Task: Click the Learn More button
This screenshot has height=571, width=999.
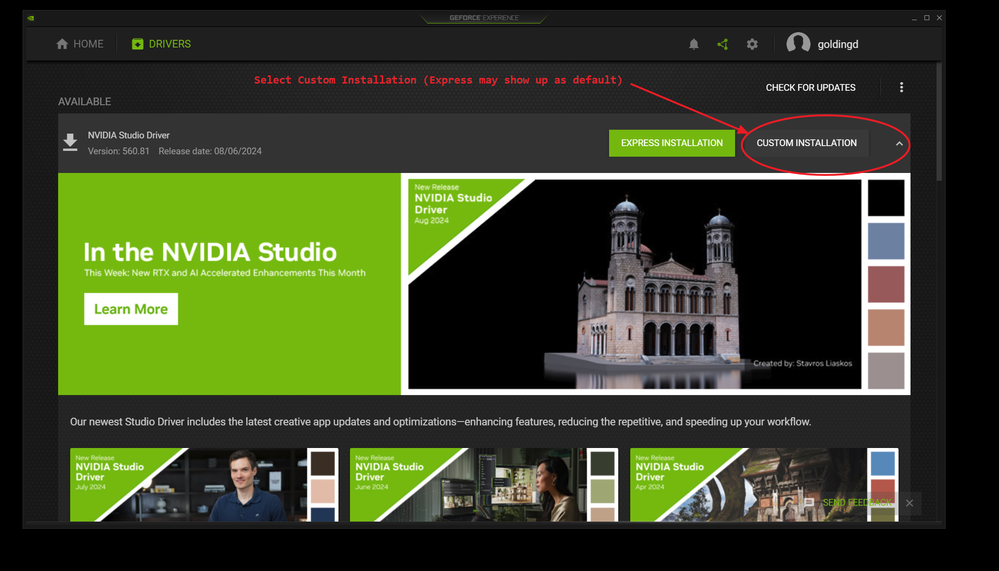Action: tap(131, 309)
